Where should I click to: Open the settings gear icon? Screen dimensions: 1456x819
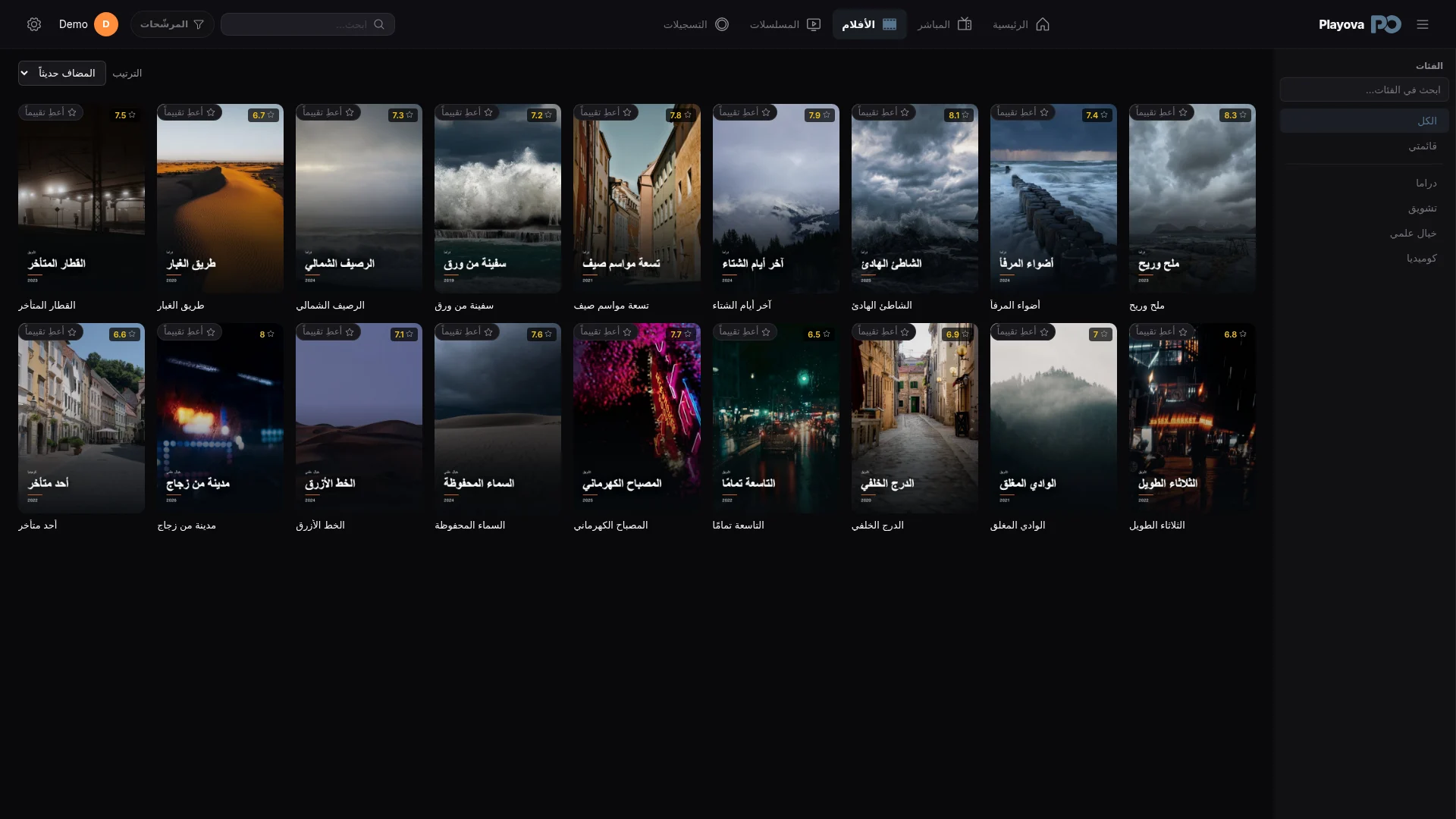click(x=34, y=24)
